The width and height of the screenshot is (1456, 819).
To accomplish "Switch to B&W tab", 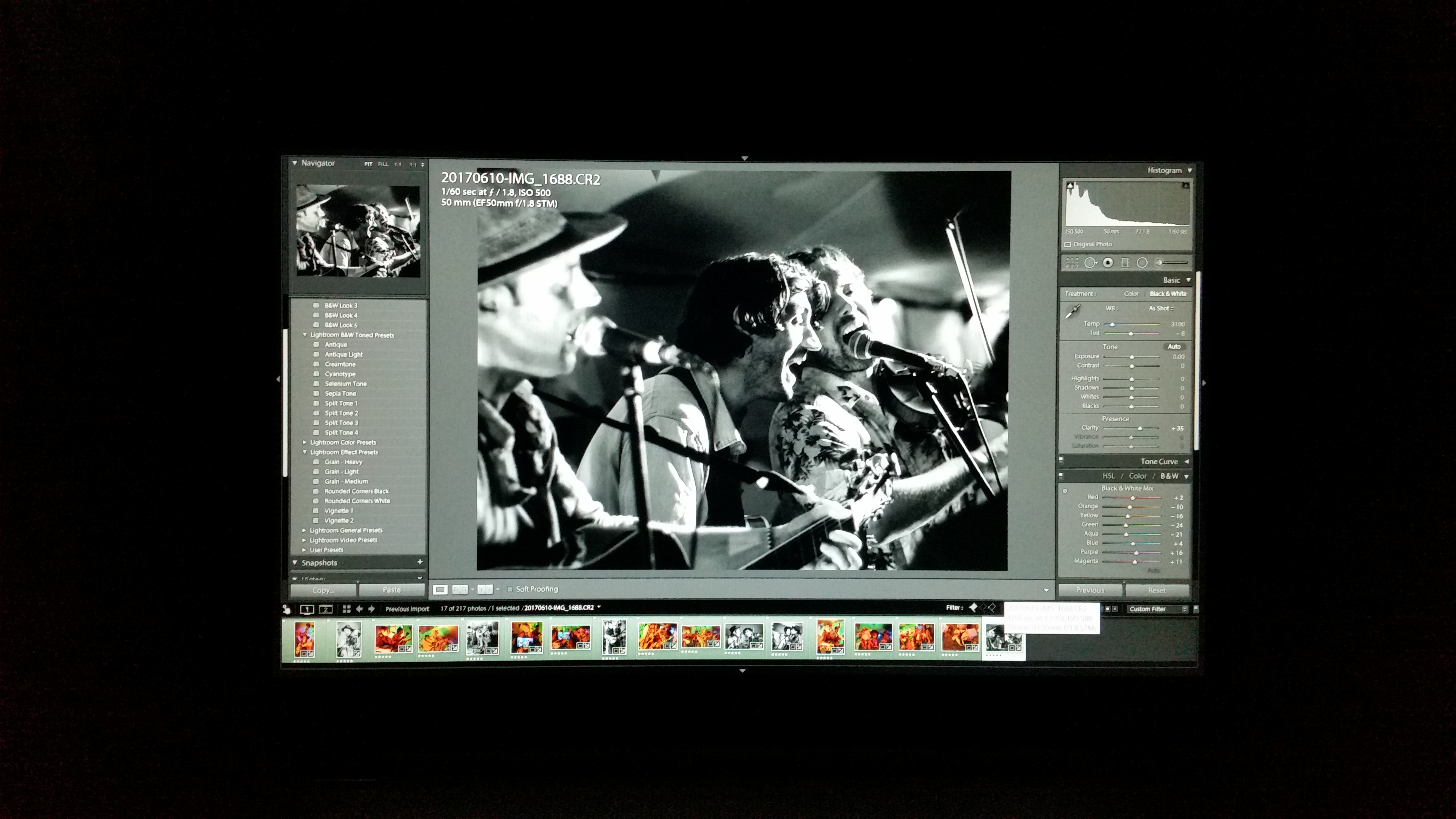I will point(1170,476).
